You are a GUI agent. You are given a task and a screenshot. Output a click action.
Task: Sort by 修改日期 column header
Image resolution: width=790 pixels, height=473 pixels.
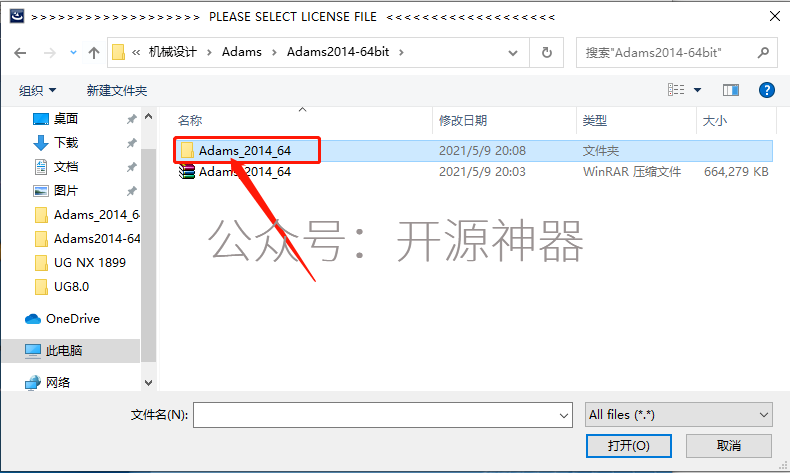(463, 120)
